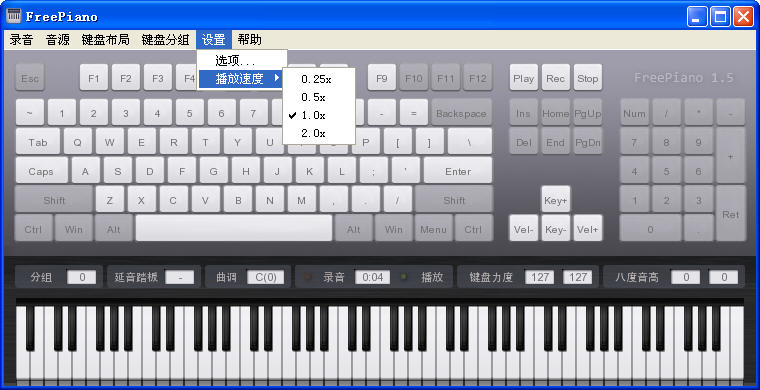
Task: Click the Caps virtual key
Action: point(41,171)
